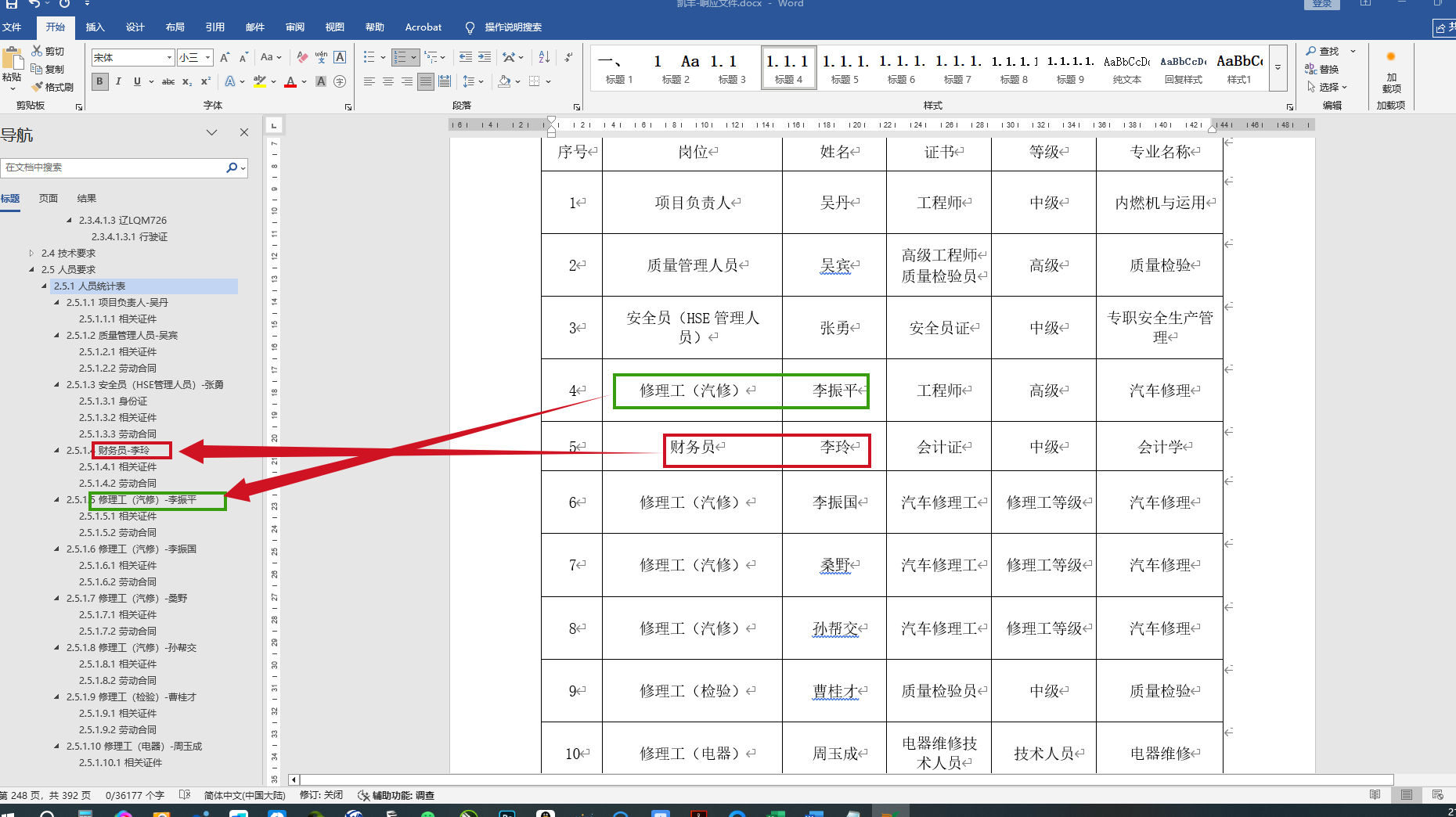
Task: Toggle character shading (gray A)
Action: tap(321, 81)
